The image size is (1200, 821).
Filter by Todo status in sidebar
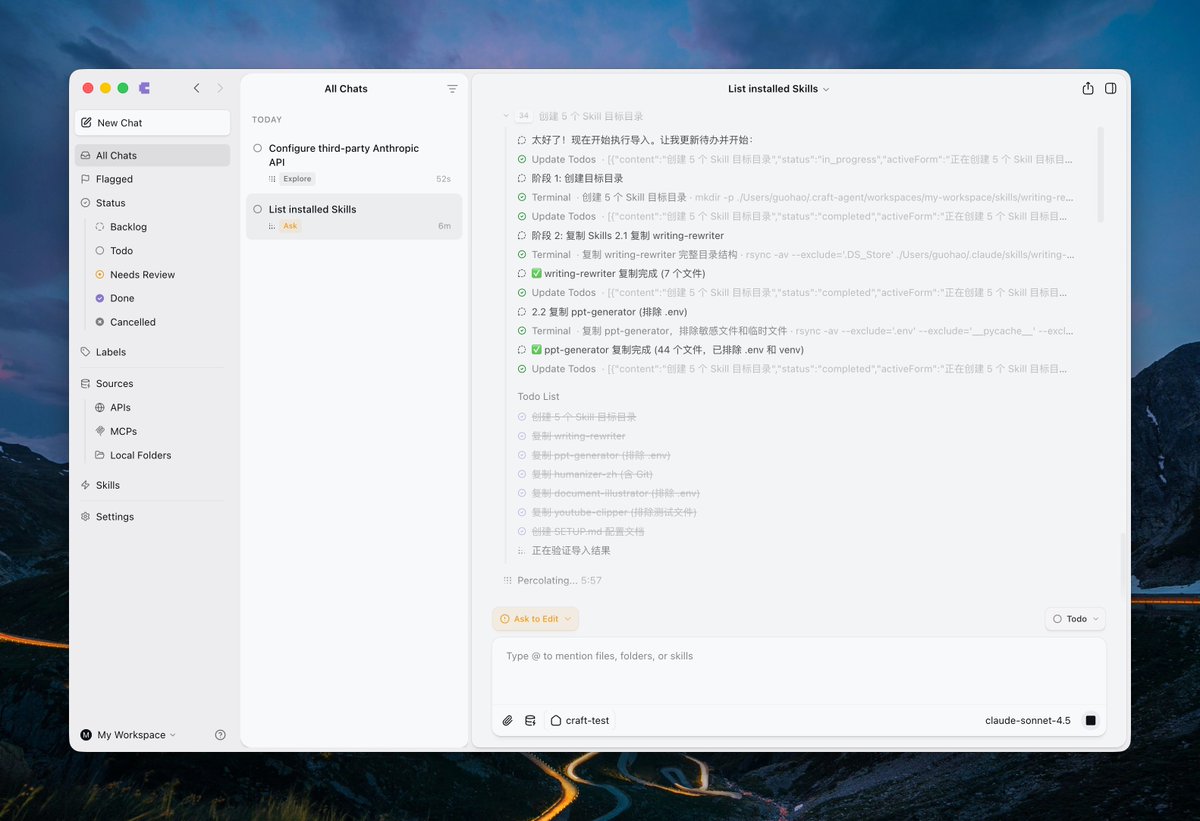pyautogui.click(x=160, y=251)
